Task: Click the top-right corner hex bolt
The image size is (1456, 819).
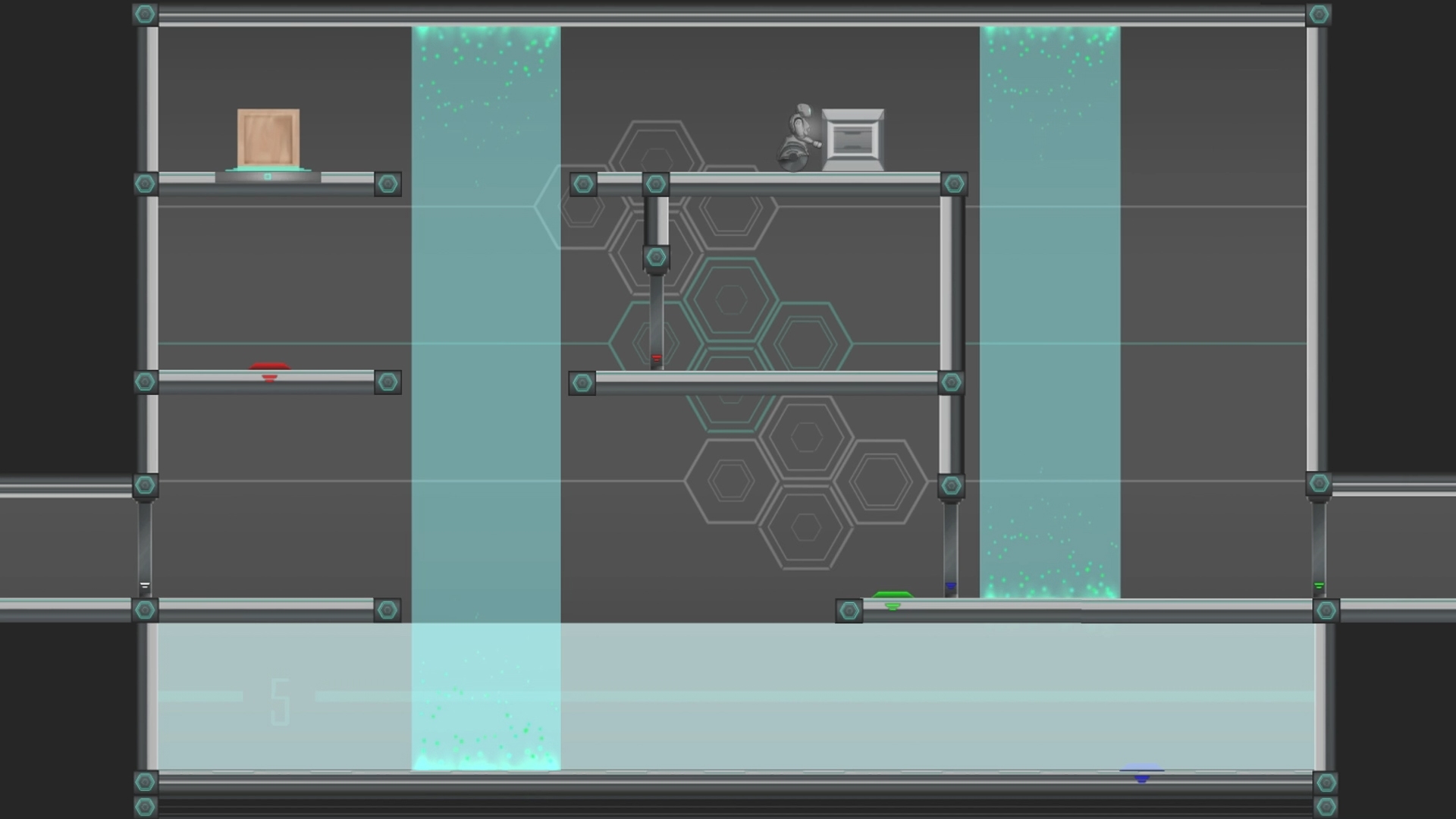Action: (1318, 14)
